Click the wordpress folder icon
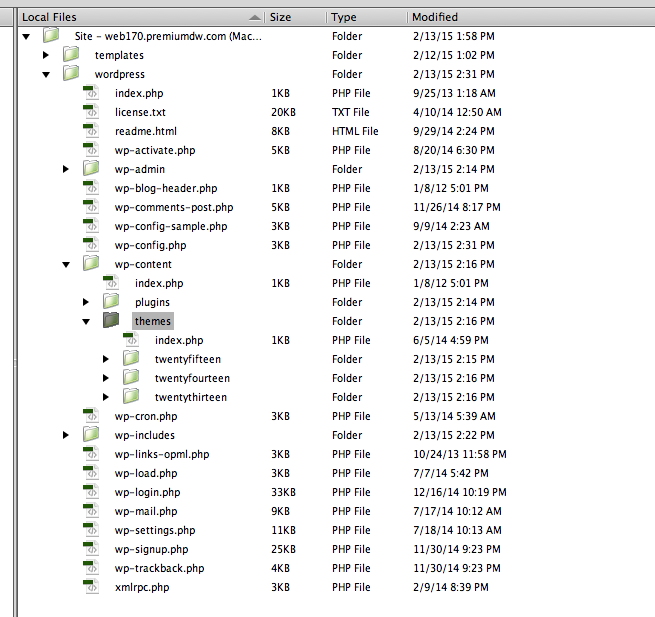 point(71,73)
